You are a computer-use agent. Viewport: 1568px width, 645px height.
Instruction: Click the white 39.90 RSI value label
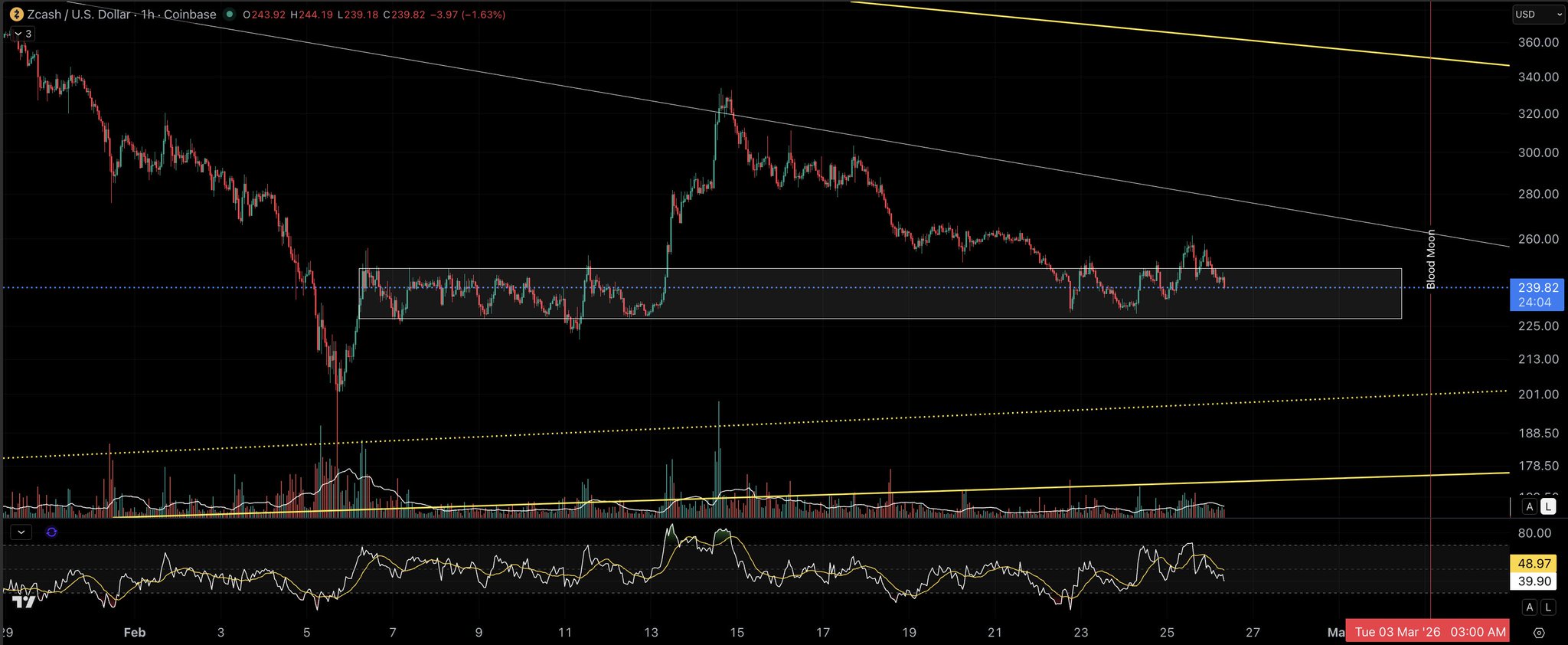click(1534, 581)
